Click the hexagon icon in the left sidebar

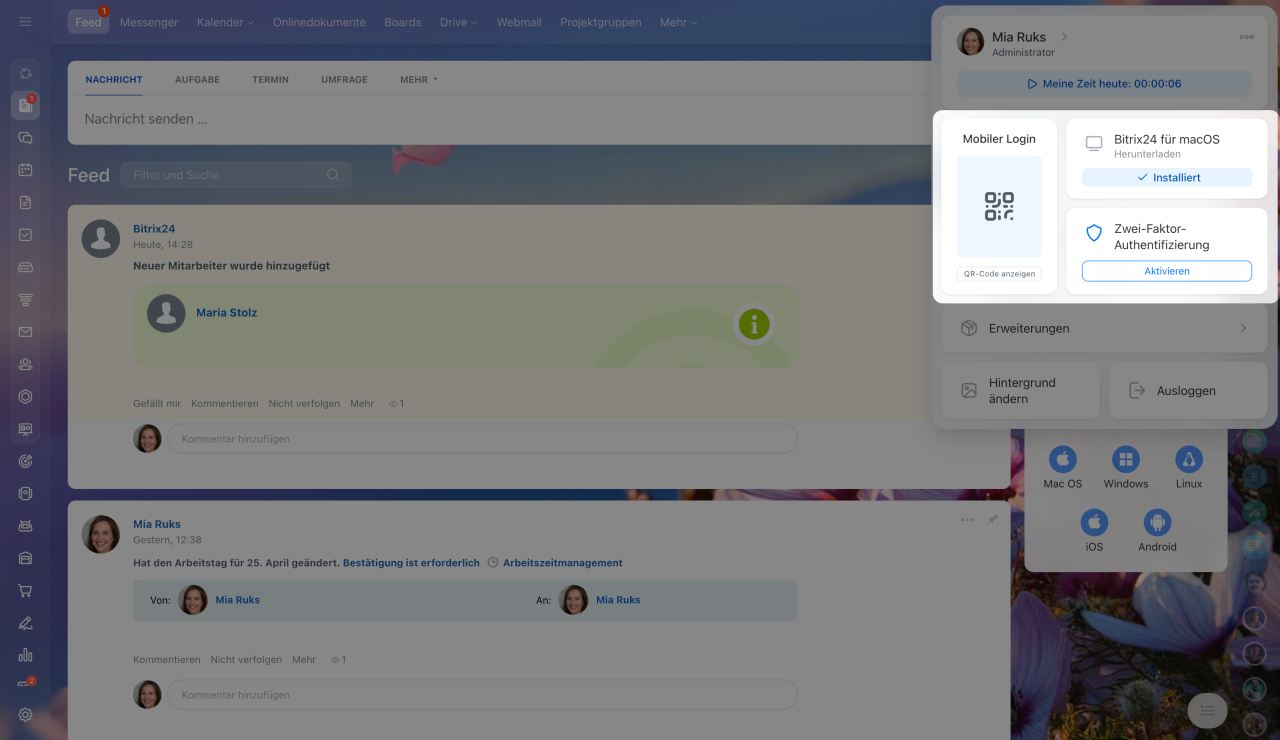[x=25, y=396]
